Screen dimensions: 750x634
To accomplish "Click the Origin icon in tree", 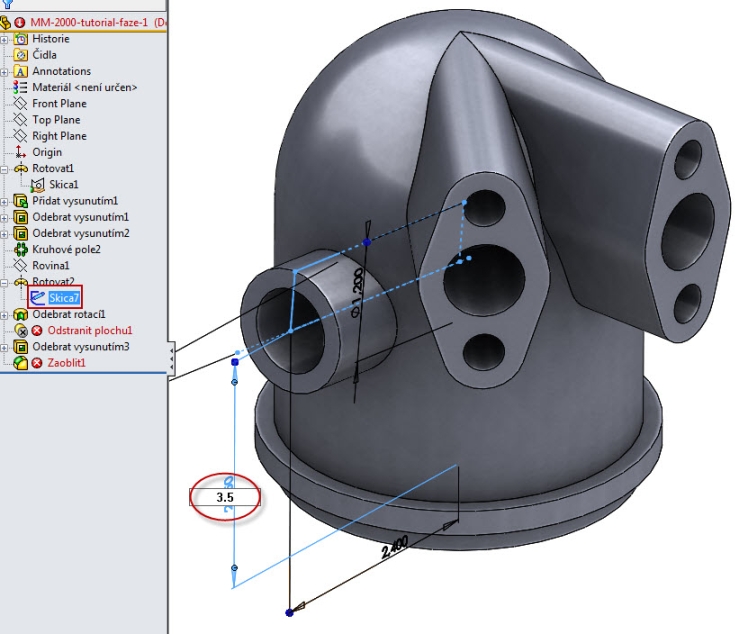I will [x=21, y=152].
